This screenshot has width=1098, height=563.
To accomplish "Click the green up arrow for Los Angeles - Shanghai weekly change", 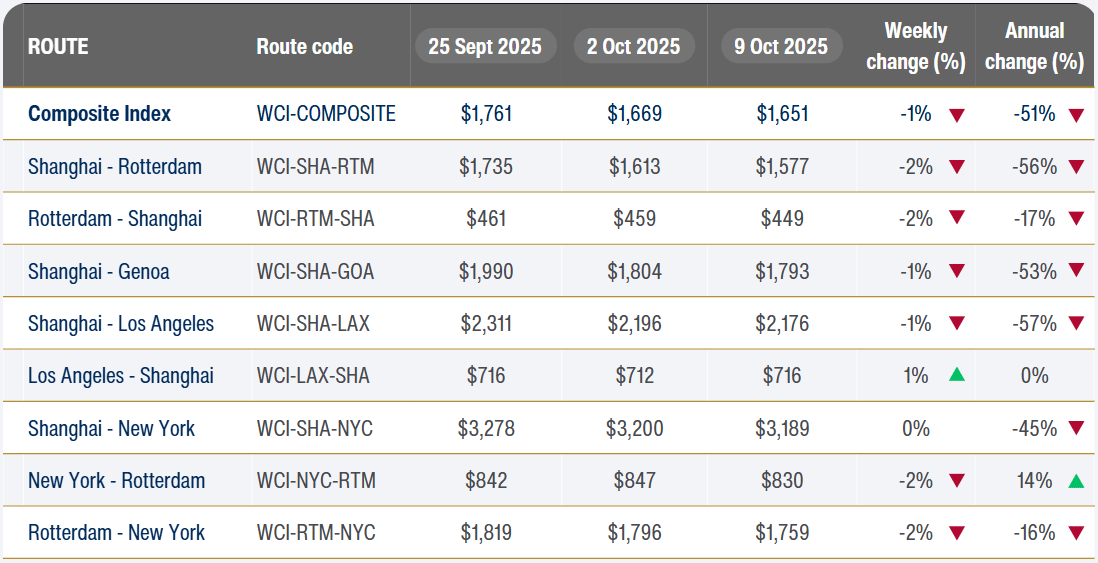I will pyautogui.click(x=957, y=376).
